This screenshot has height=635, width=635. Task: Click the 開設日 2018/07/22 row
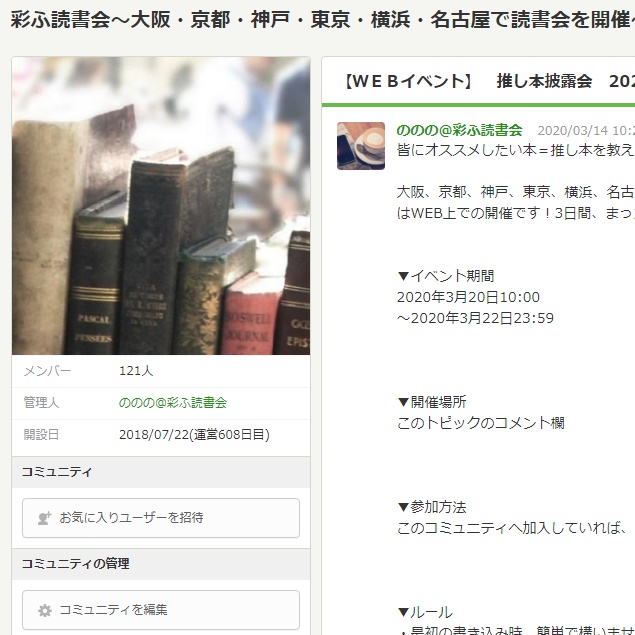pyautogui.click(x=161, y=435)
